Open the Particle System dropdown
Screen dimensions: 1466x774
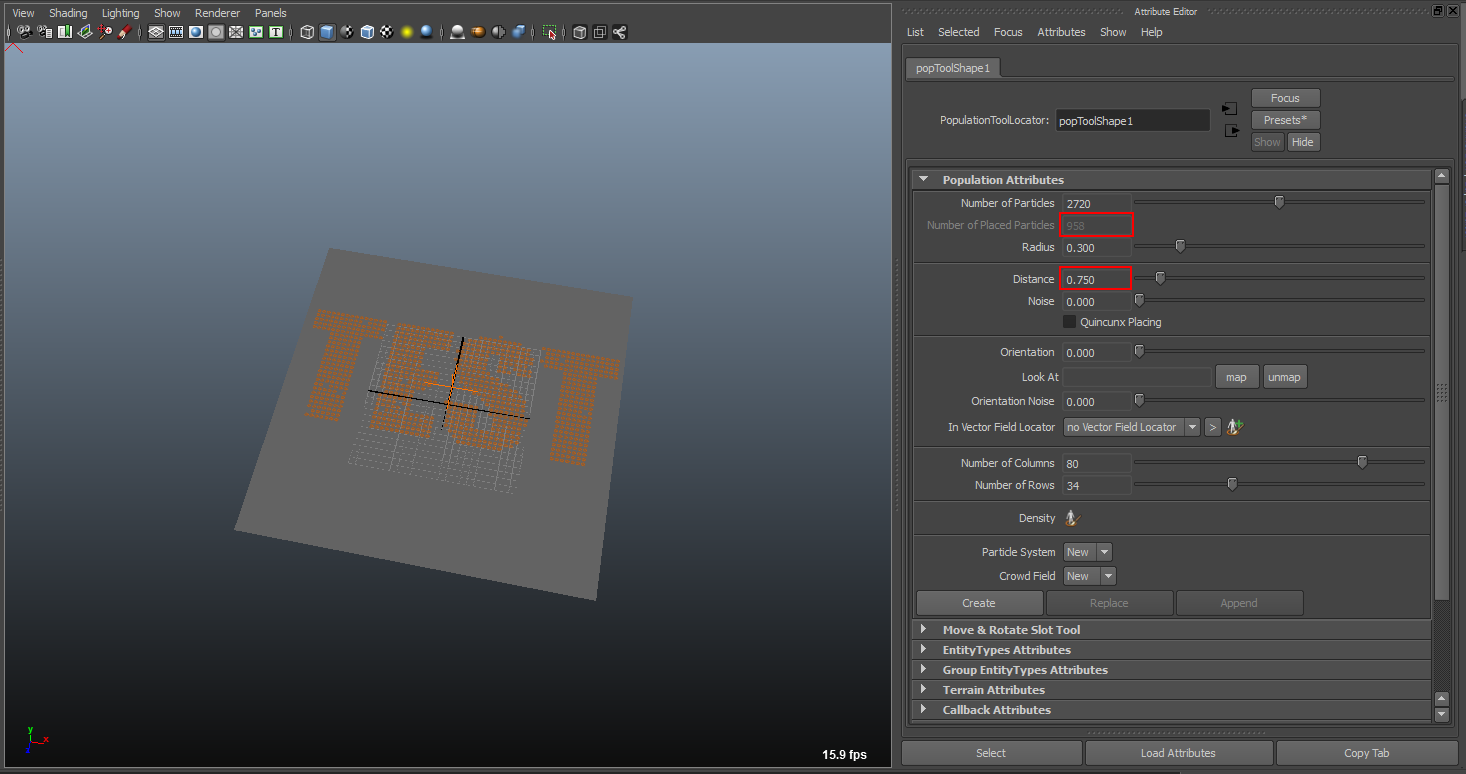(x=1087, y=552)
